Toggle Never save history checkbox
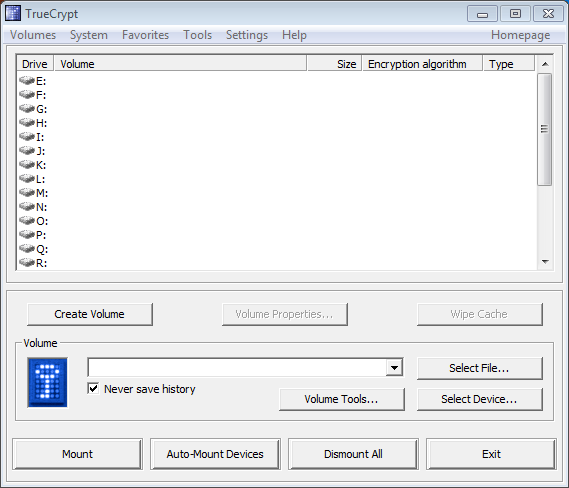This screenshot has width=569, height=488. tap(93, 389)
